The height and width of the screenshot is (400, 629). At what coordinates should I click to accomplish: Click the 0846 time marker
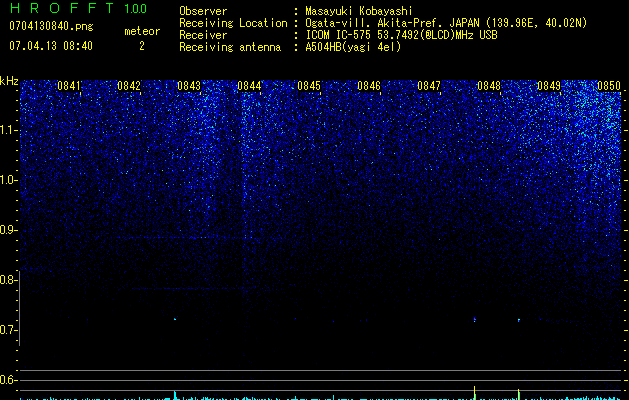(x=369, y=86)
